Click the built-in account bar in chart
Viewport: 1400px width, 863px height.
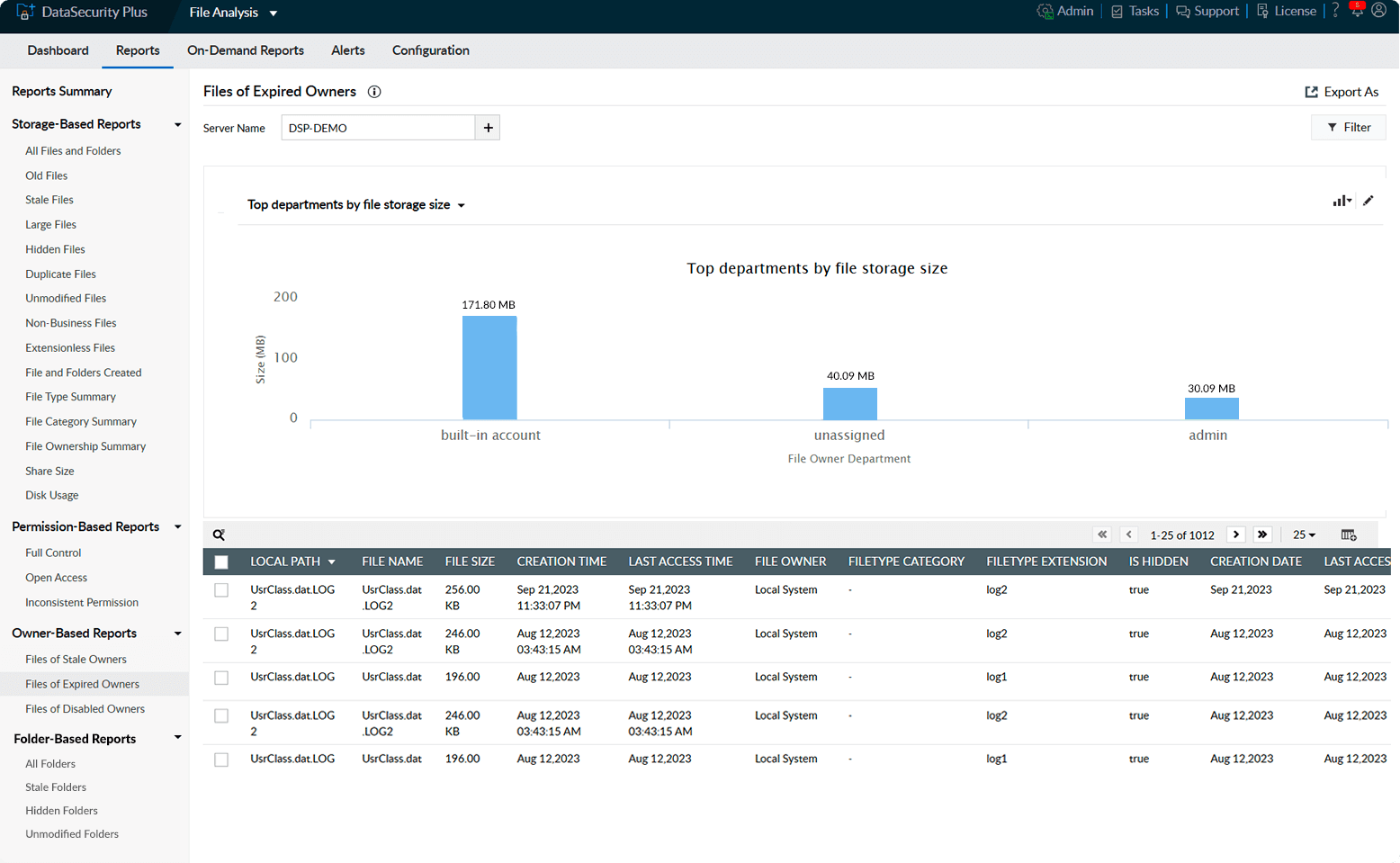coord(489,367)
